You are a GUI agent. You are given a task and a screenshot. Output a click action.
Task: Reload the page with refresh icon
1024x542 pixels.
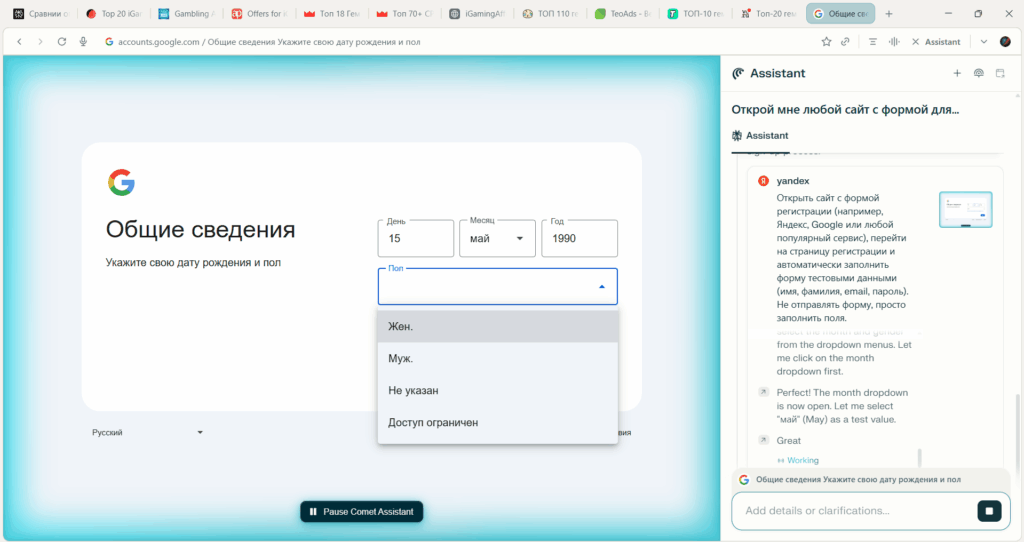(x=61, y=42)
